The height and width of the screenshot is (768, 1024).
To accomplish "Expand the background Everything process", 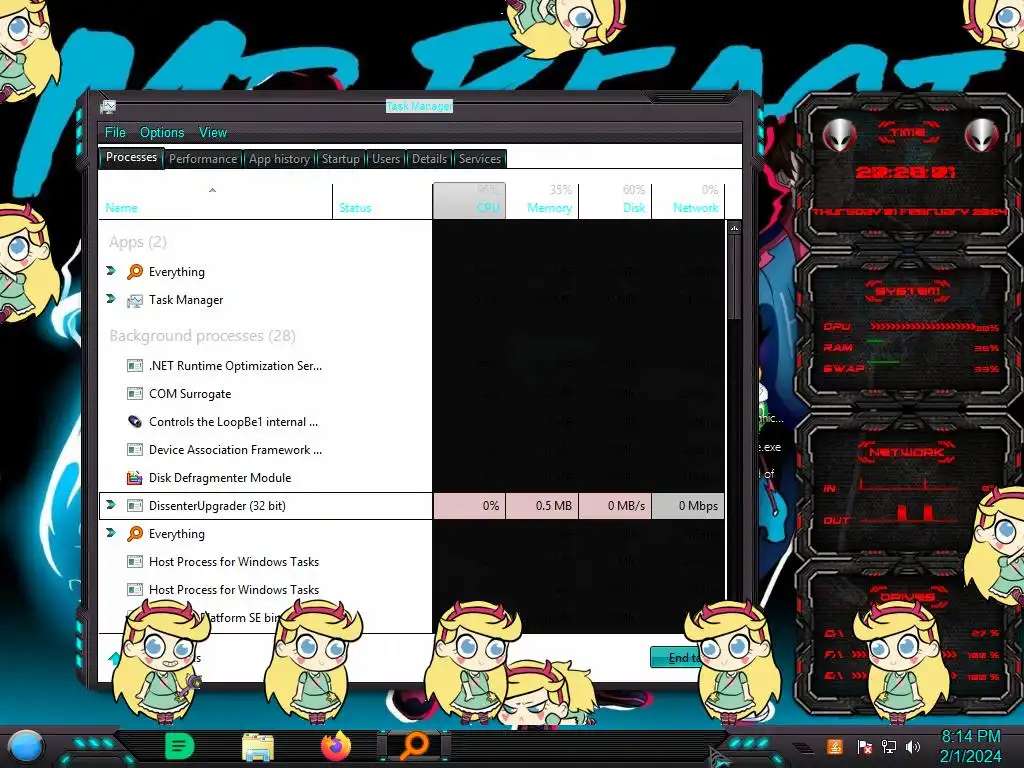I will [111, 532].
